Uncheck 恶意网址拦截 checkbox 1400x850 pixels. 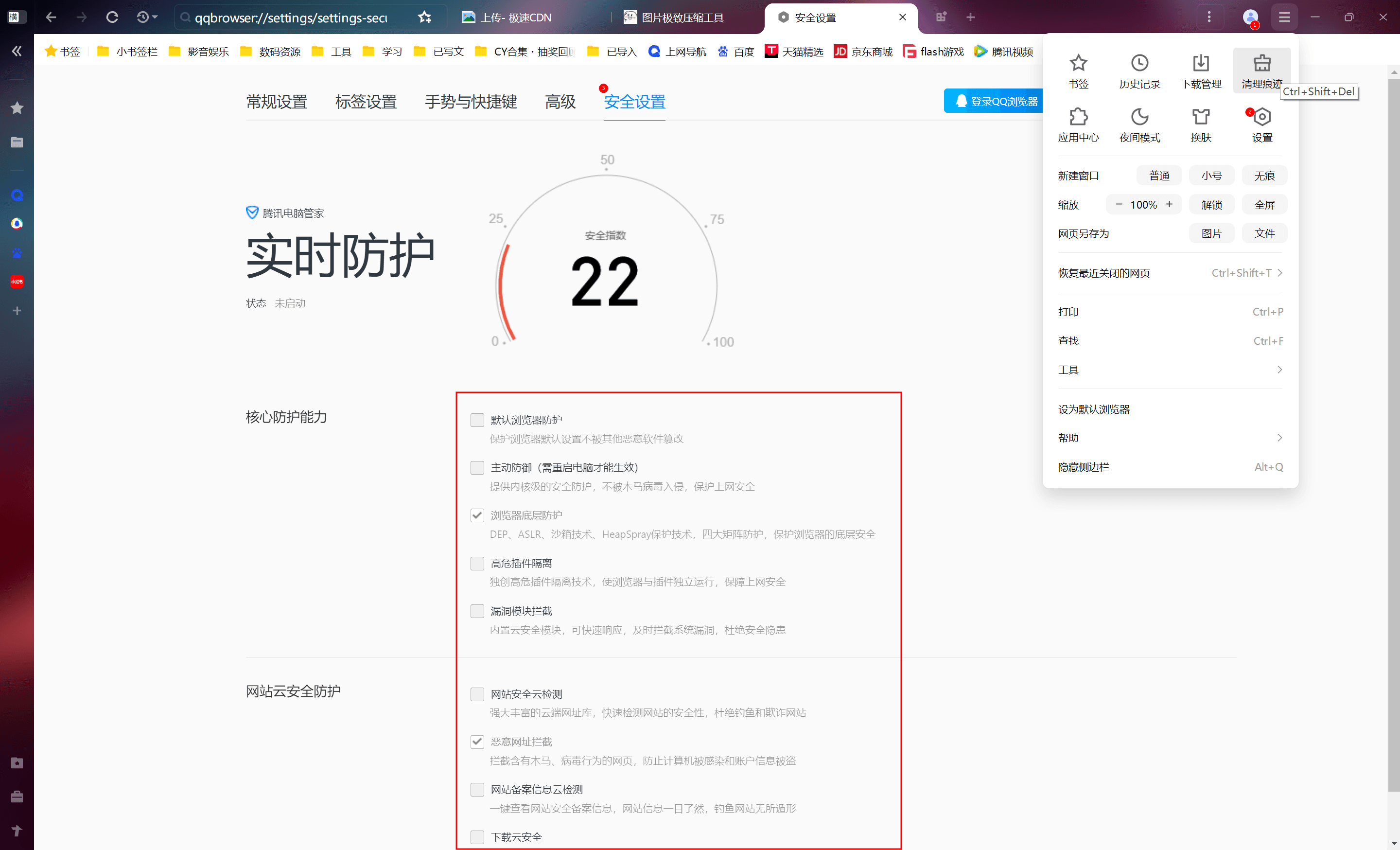477,742
